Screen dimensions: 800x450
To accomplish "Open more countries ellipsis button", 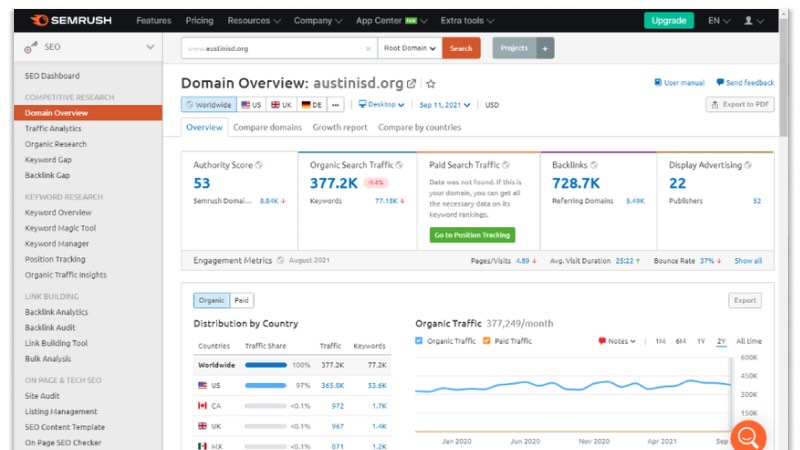I will pyautogui.click(x=335, y=105).
